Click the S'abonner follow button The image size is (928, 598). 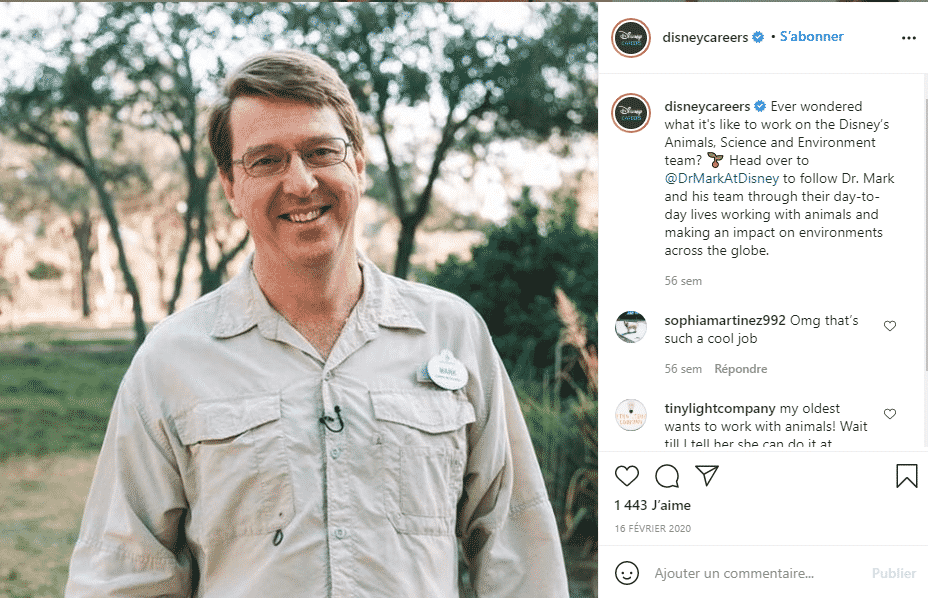[x=811, y=37]
